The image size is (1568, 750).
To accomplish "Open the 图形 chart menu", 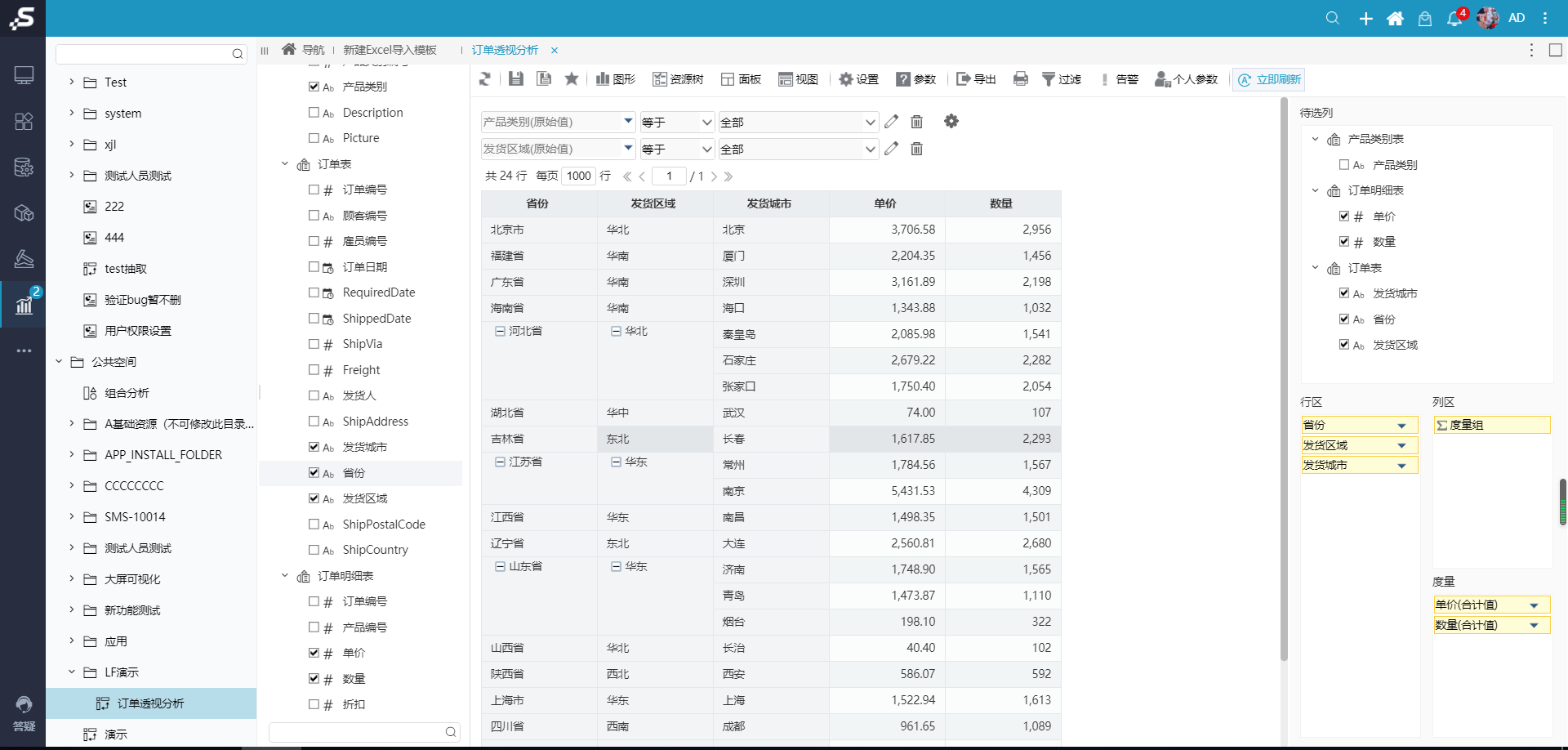I will (x=616, y=79).
